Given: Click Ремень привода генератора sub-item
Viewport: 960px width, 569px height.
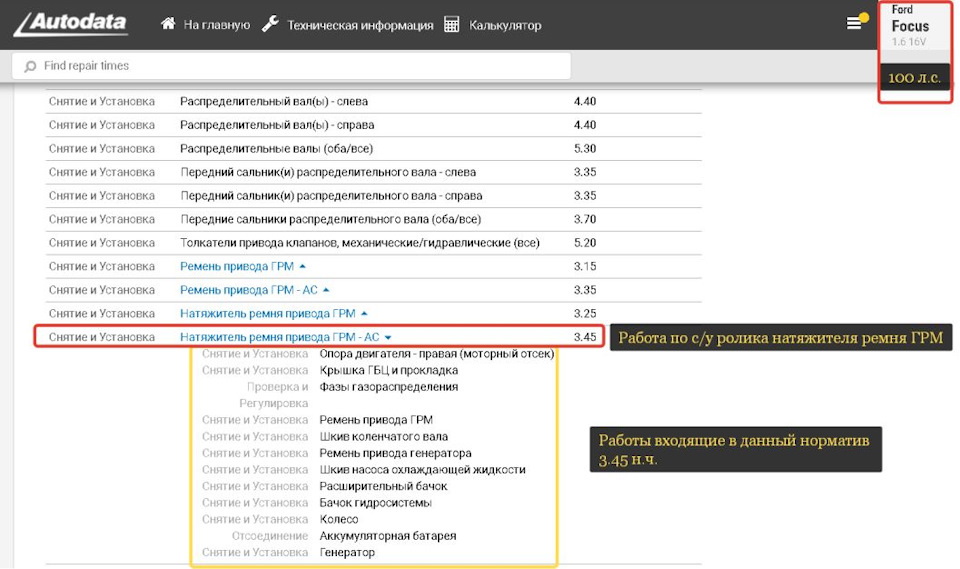Looking at the screenshot, I should (x=396, y=453).
